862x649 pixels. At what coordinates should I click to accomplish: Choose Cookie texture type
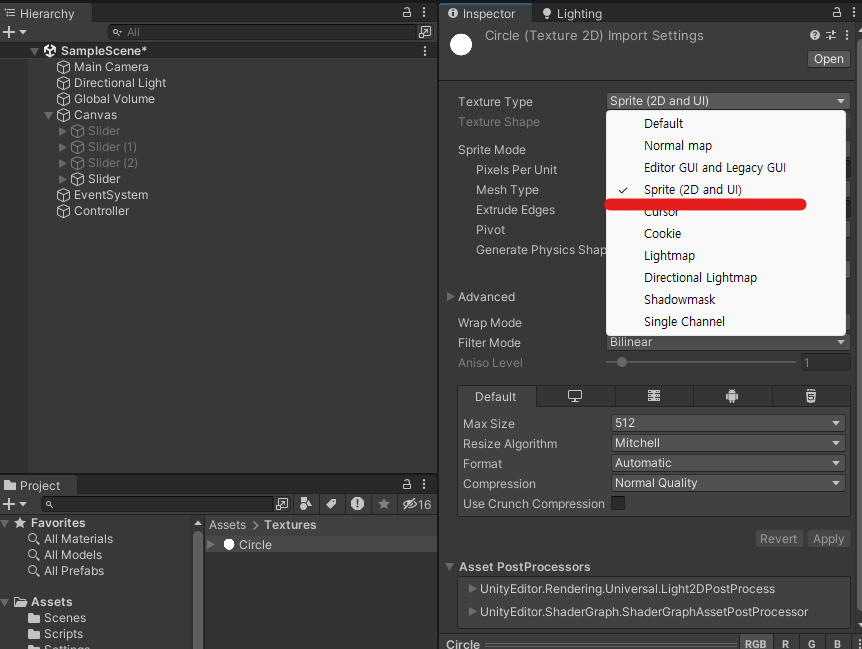click(x=662, y=234)
